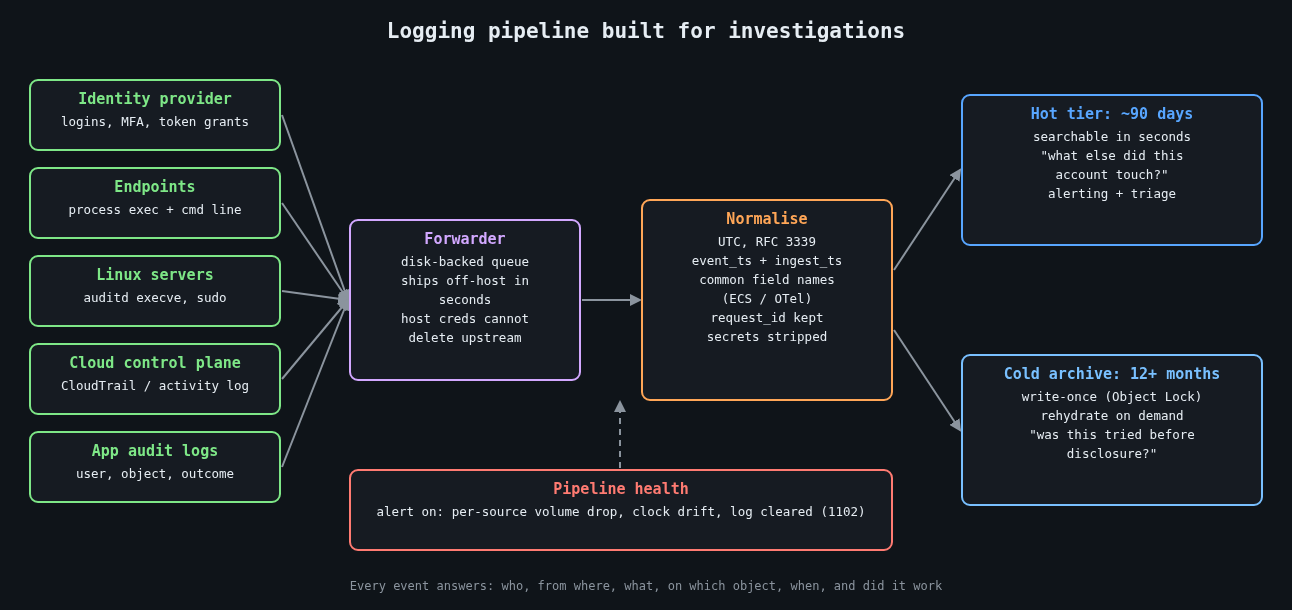
Task: Click the arrowhead between Forwarder and Normalise
Action: point(636,300)
